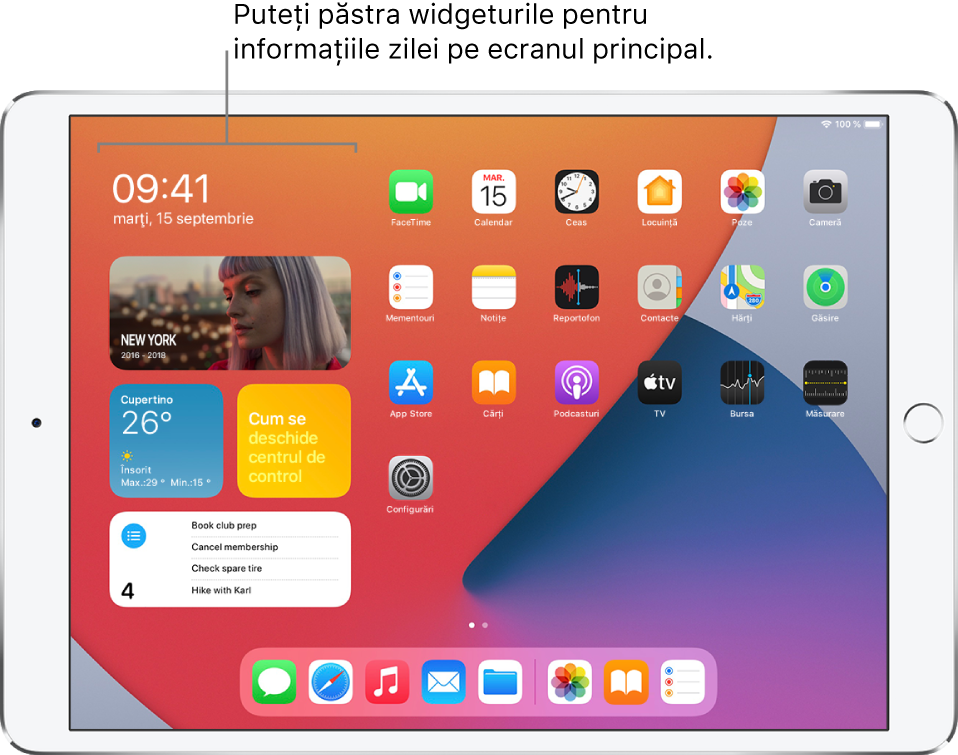958x755 pixels.
Task: Open the 'Cum se deschide centrul de control' tip
Action: pyautogui.click(x=293, y=440)
